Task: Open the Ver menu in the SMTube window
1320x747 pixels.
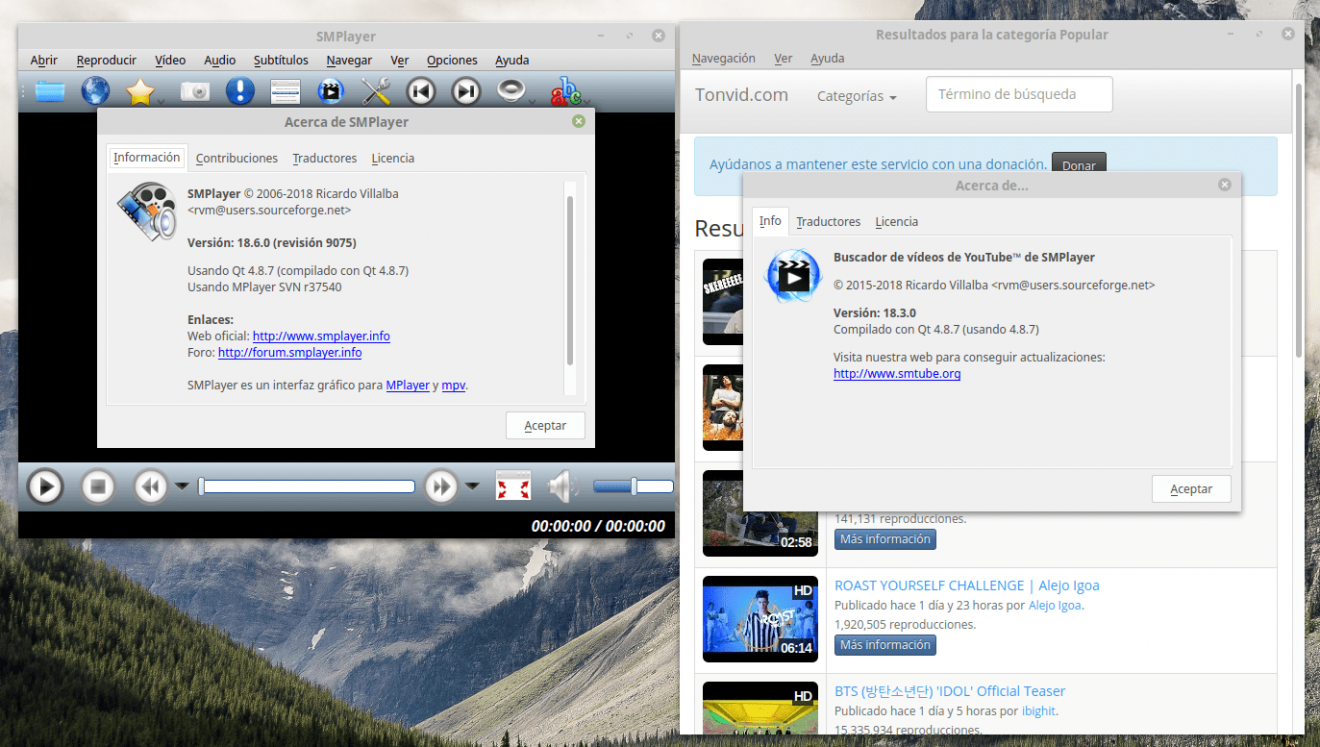Action: 783,58
